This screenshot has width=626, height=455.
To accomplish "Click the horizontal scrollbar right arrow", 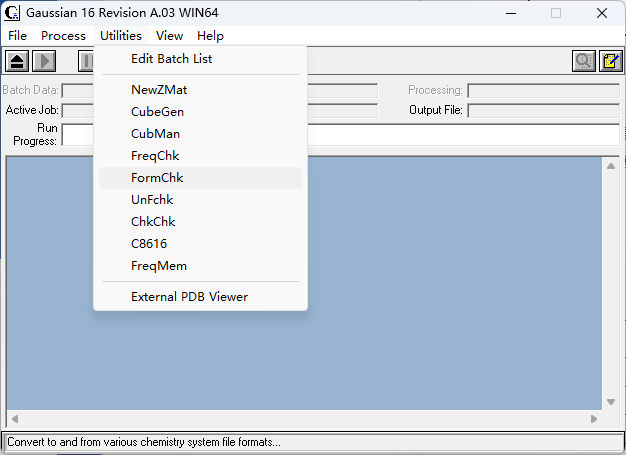I will click(x=595, y=418).
